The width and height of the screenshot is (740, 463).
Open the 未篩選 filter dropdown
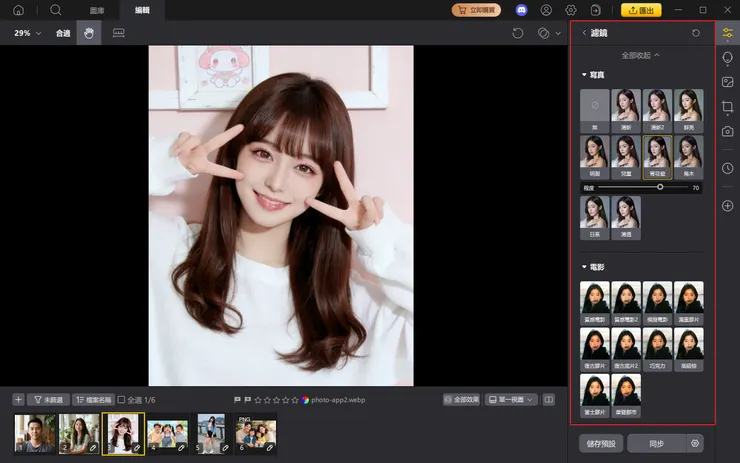tap(48, 400)
